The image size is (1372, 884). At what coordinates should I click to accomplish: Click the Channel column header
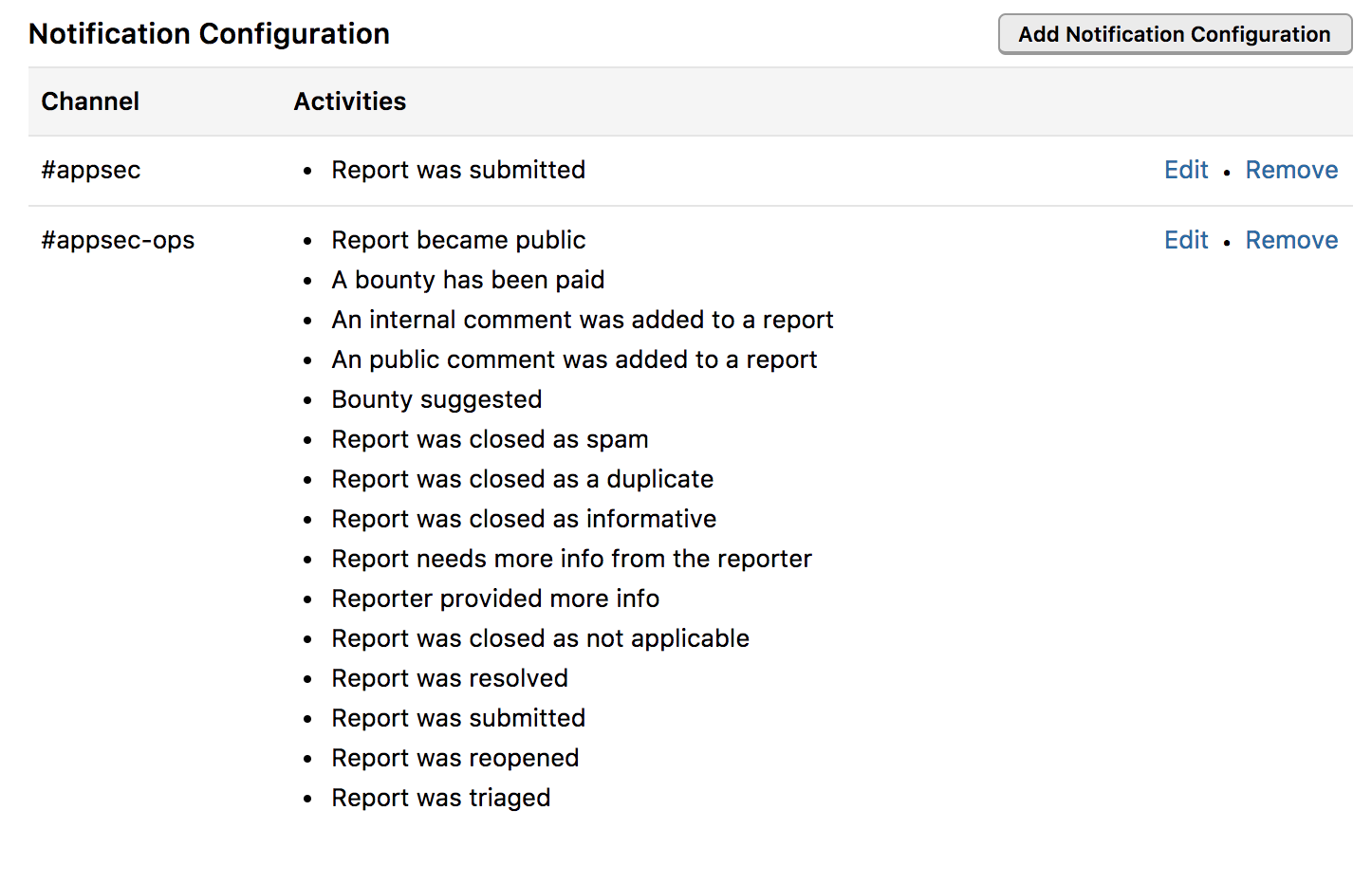[90, 101]
